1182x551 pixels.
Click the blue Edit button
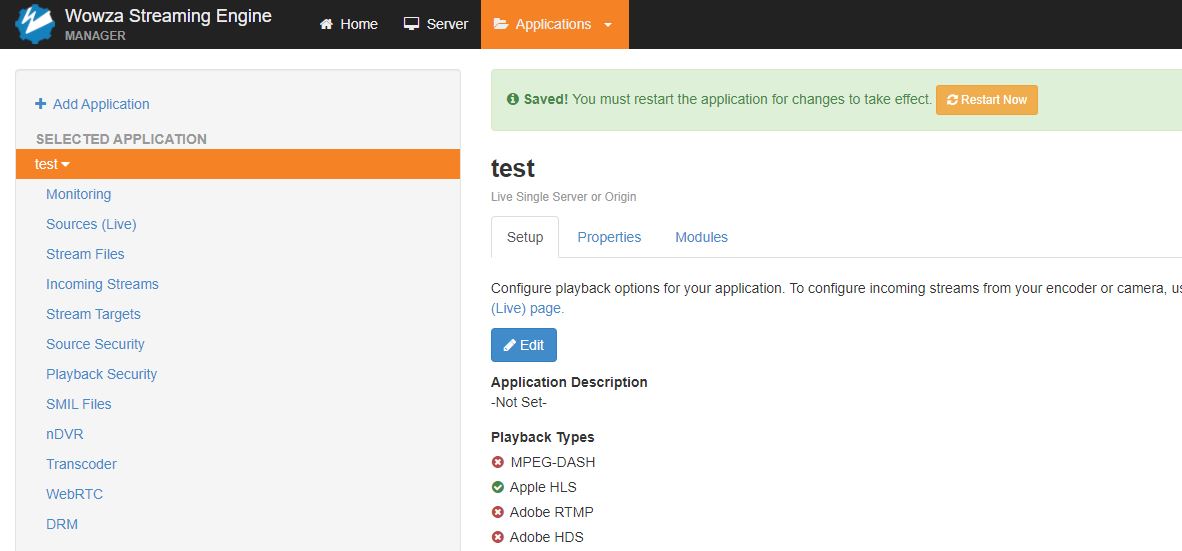[x=524, y=345]
